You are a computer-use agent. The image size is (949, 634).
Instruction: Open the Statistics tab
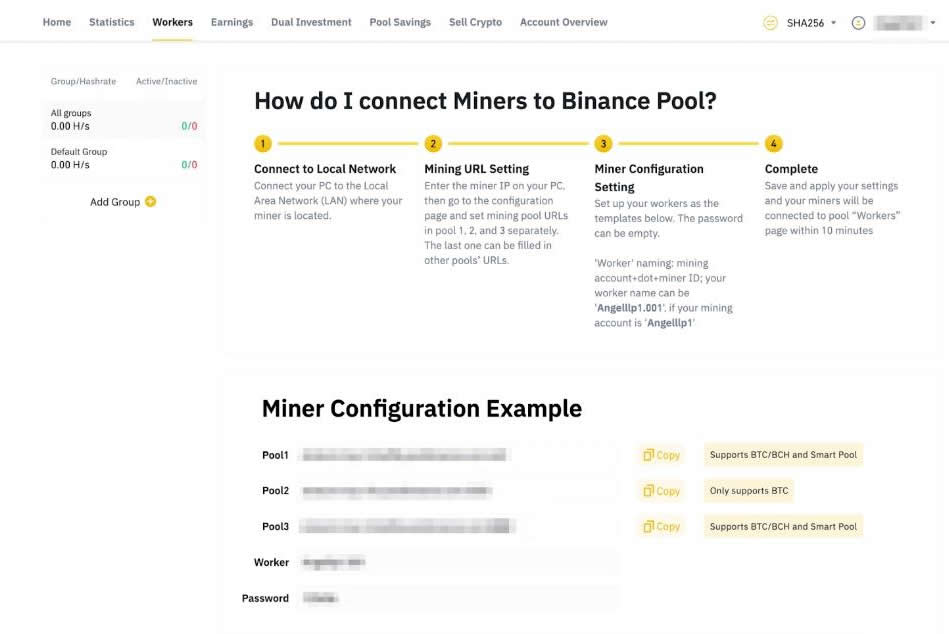[112, 22]
